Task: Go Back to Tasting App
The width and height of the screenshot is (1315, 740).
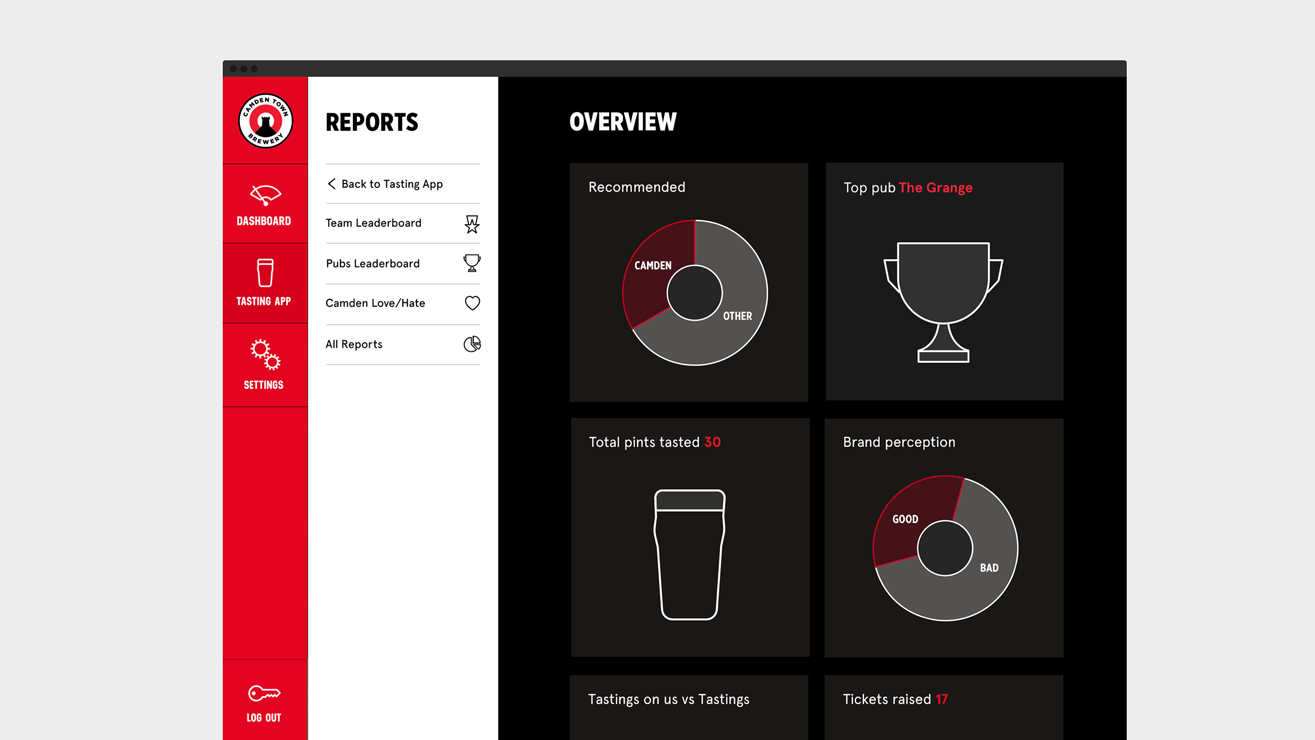Action: pyautogui.click(x=402, y=184)
